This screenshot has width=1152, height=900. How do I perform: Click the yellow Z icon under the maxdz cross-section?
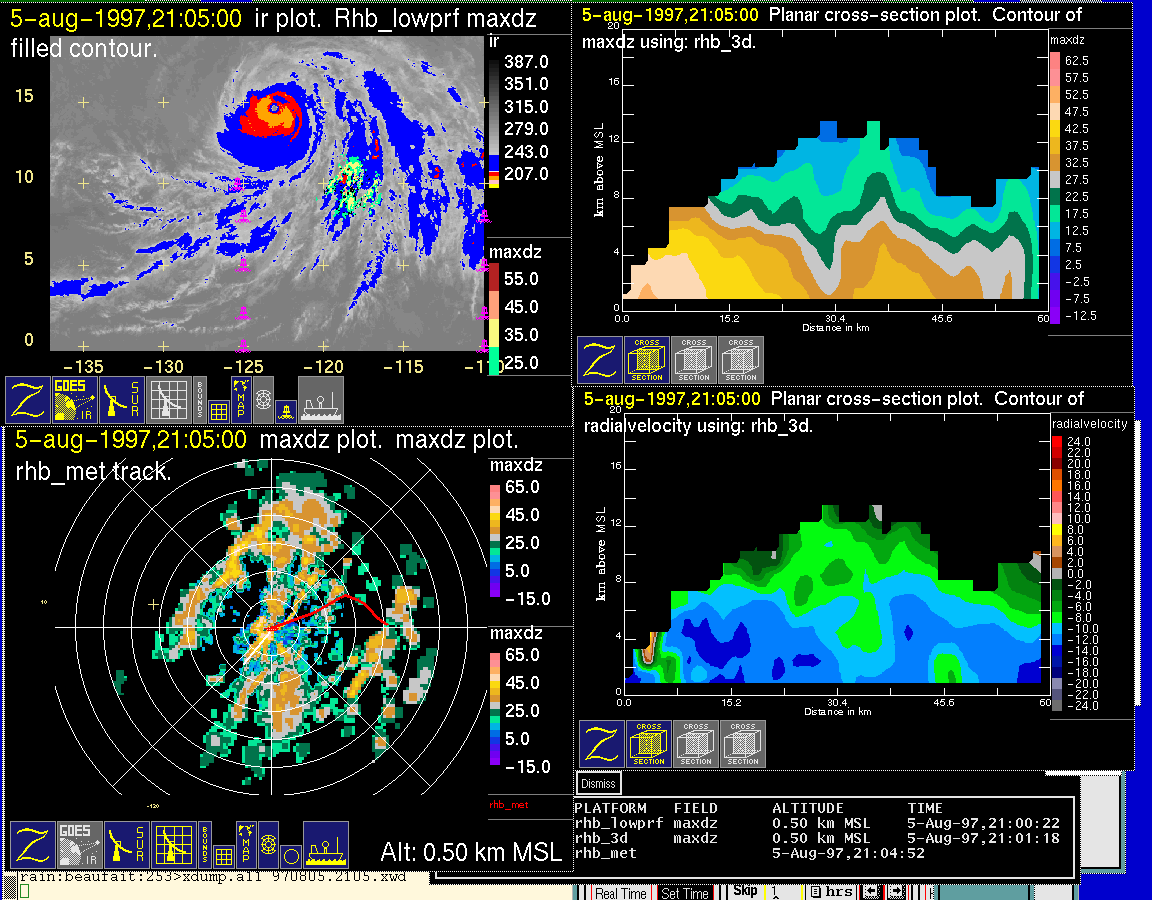click(x=600, y=360)
